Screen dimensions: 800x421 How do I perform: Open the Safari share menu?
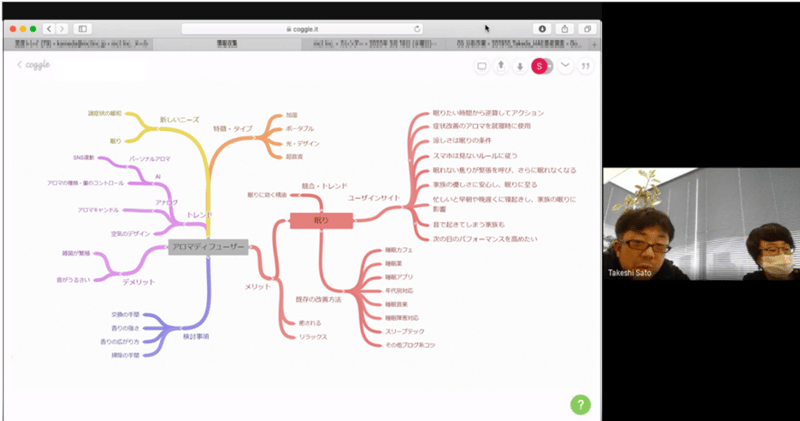point(565,29)
